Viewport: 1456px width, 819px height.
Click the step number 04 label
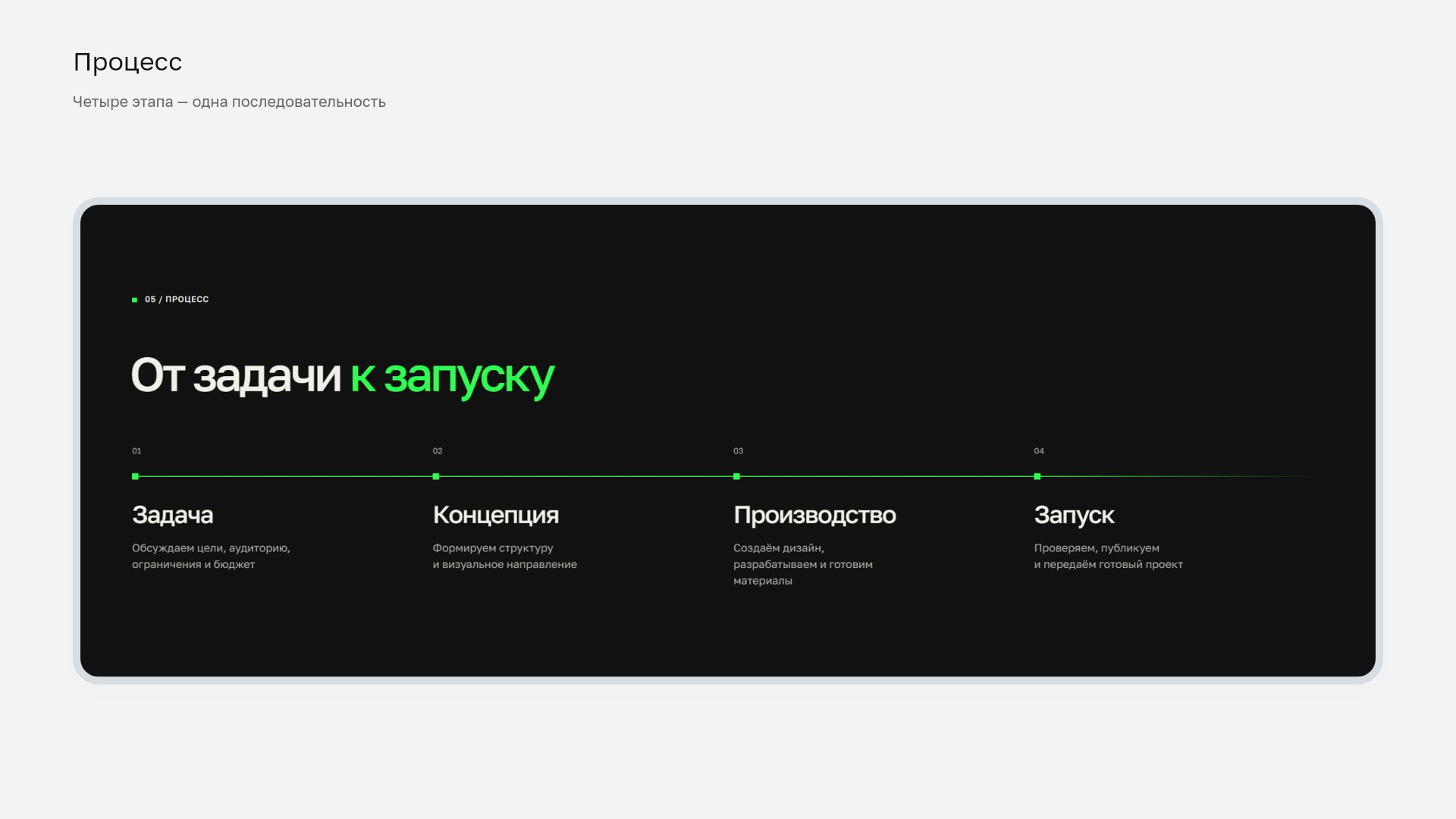click(x=1039, y=451)
